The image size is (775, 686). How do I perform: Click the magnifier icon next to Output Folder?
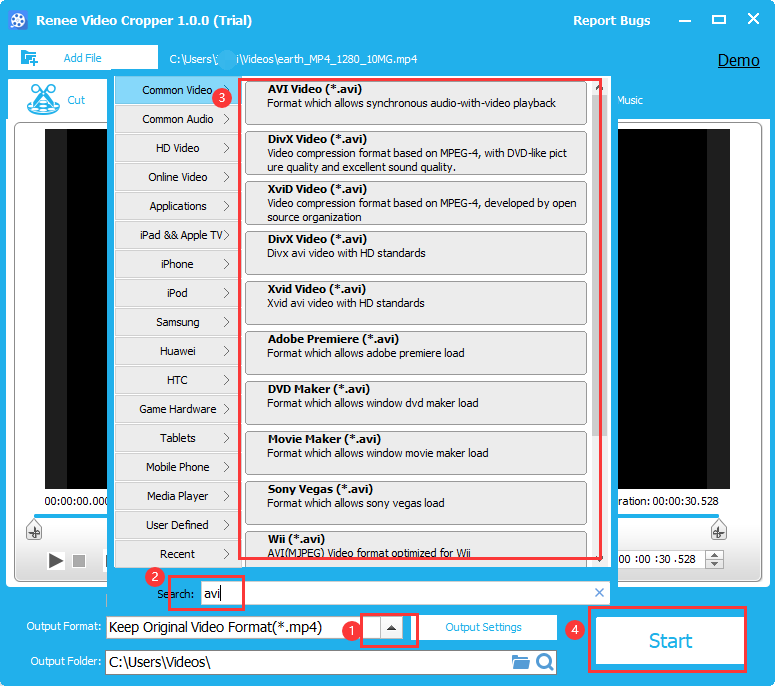pyautogui.click(x=544, y=662)
